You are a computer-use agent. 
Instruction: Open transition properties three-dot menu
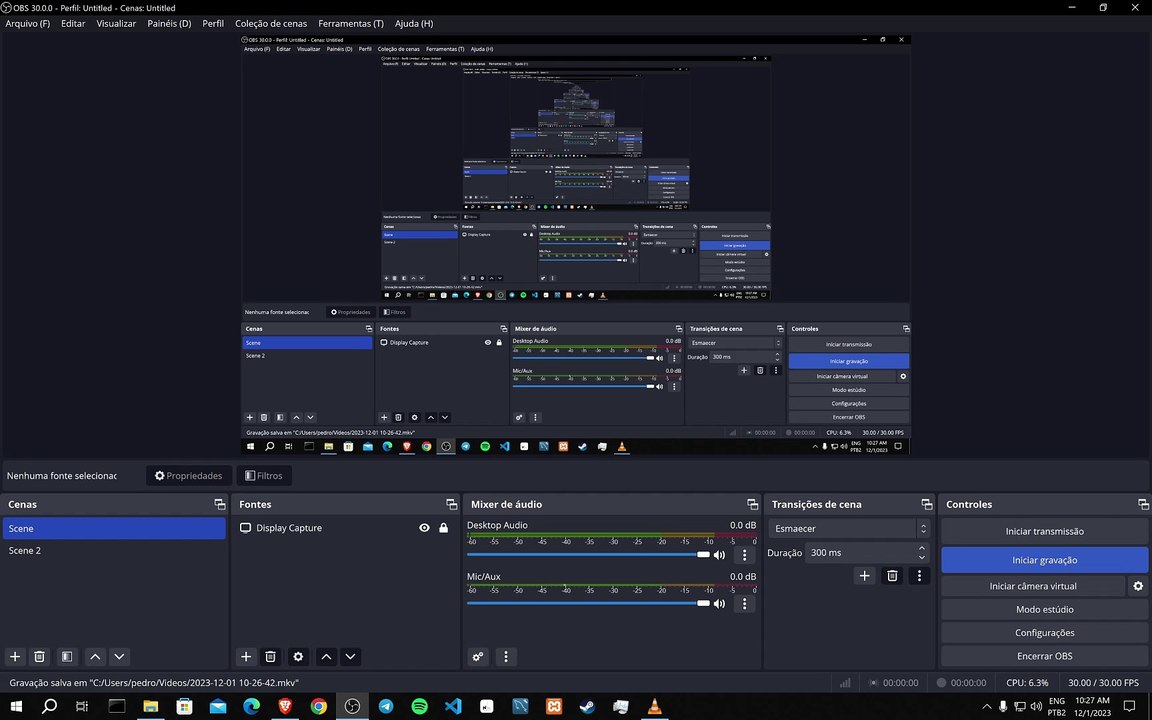919,575
